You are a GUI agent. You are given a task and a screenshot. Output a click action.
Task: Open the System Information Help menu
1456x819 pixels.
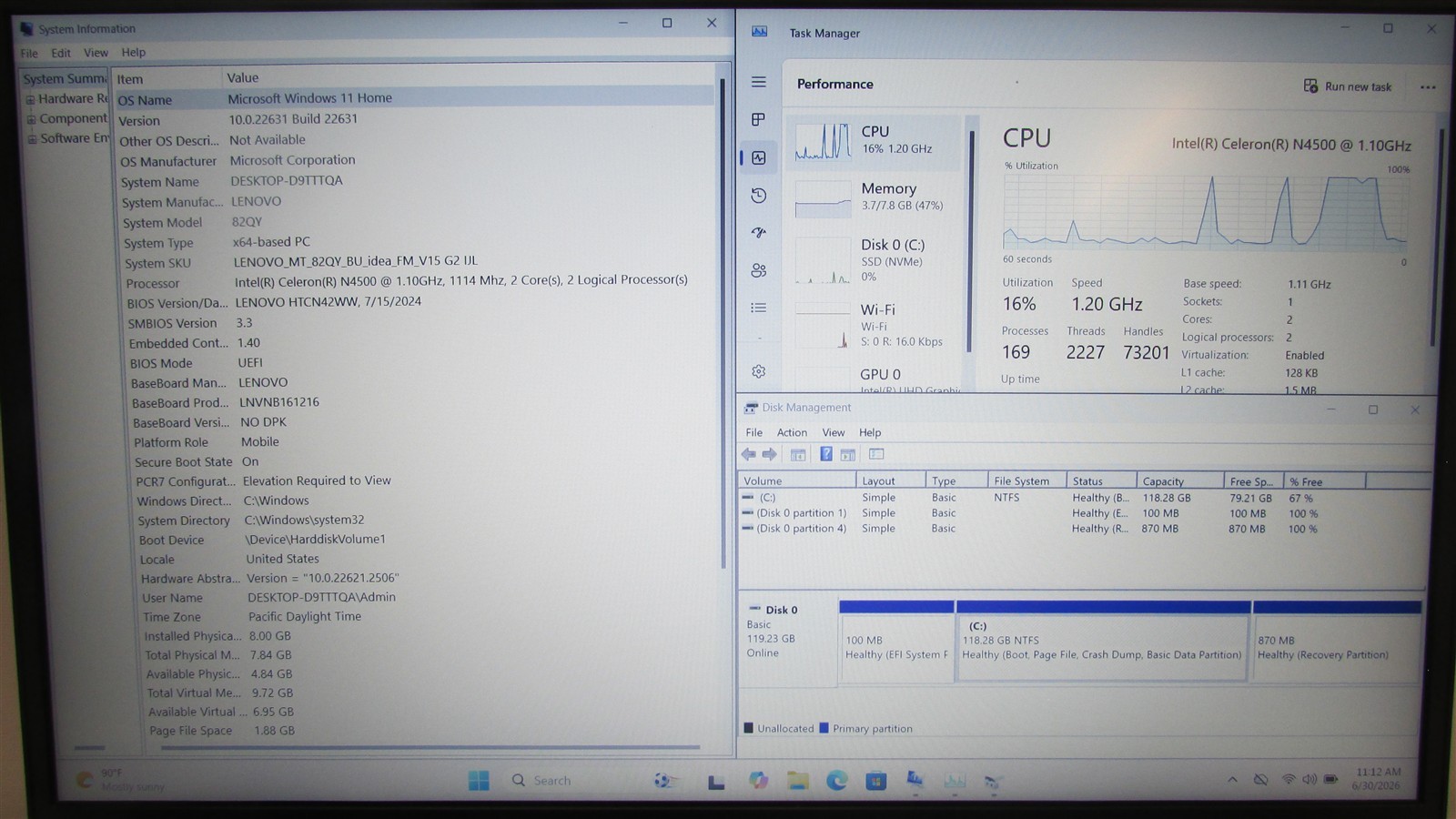coord(134,52)
